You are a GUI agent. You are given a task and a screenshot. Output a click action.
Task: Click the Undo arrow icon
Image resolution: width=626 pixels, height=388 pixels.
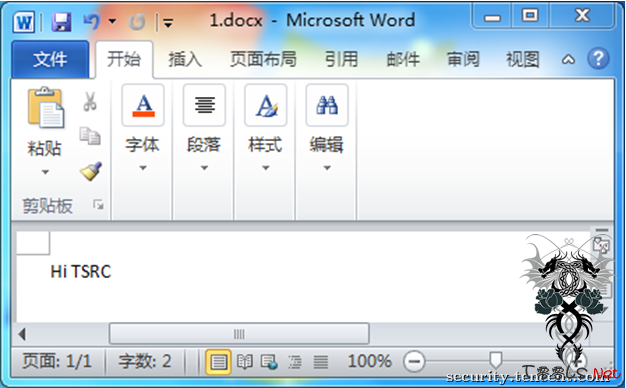click(x=92, y=22)
